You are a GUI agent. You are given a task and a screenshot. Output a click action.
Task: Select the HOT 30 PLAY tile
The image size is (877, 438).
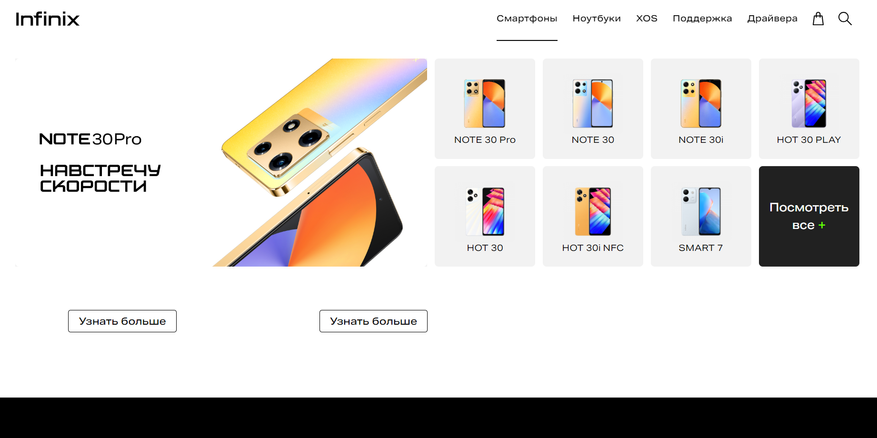pyautogui.click(x=809, y=109)
